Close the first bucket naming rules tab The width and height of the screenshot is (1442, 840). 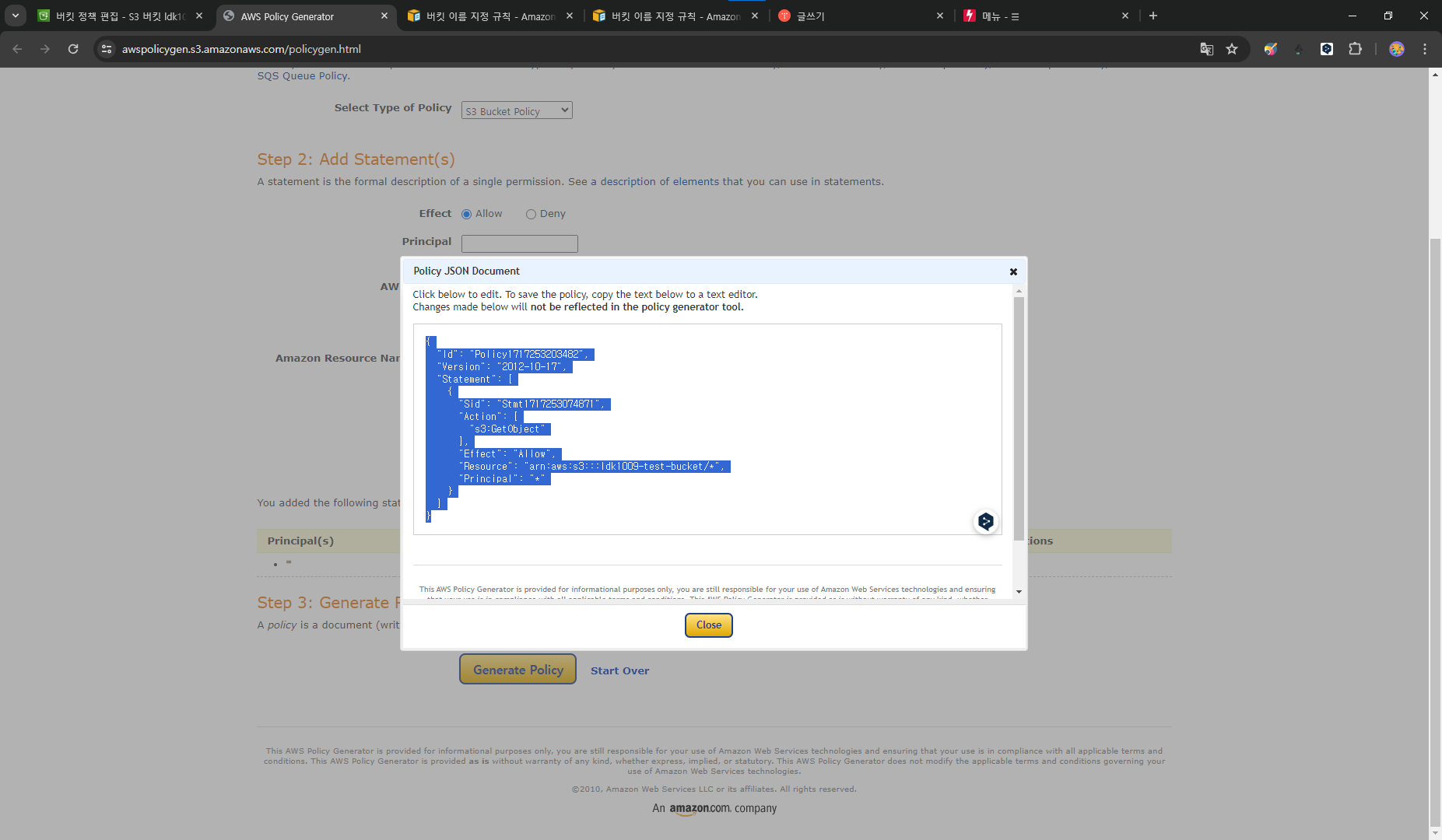coord(570,16)
